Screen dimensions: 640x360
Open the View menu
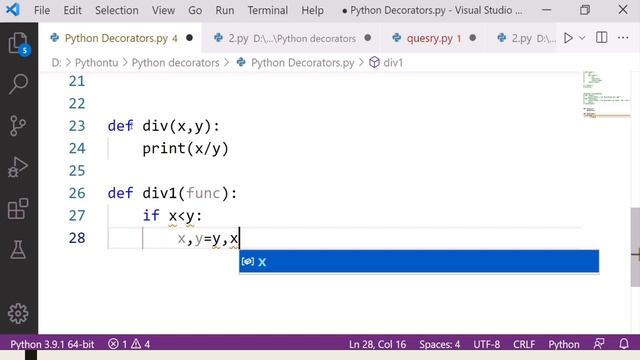pyautogui.click(x=163, y=10)
